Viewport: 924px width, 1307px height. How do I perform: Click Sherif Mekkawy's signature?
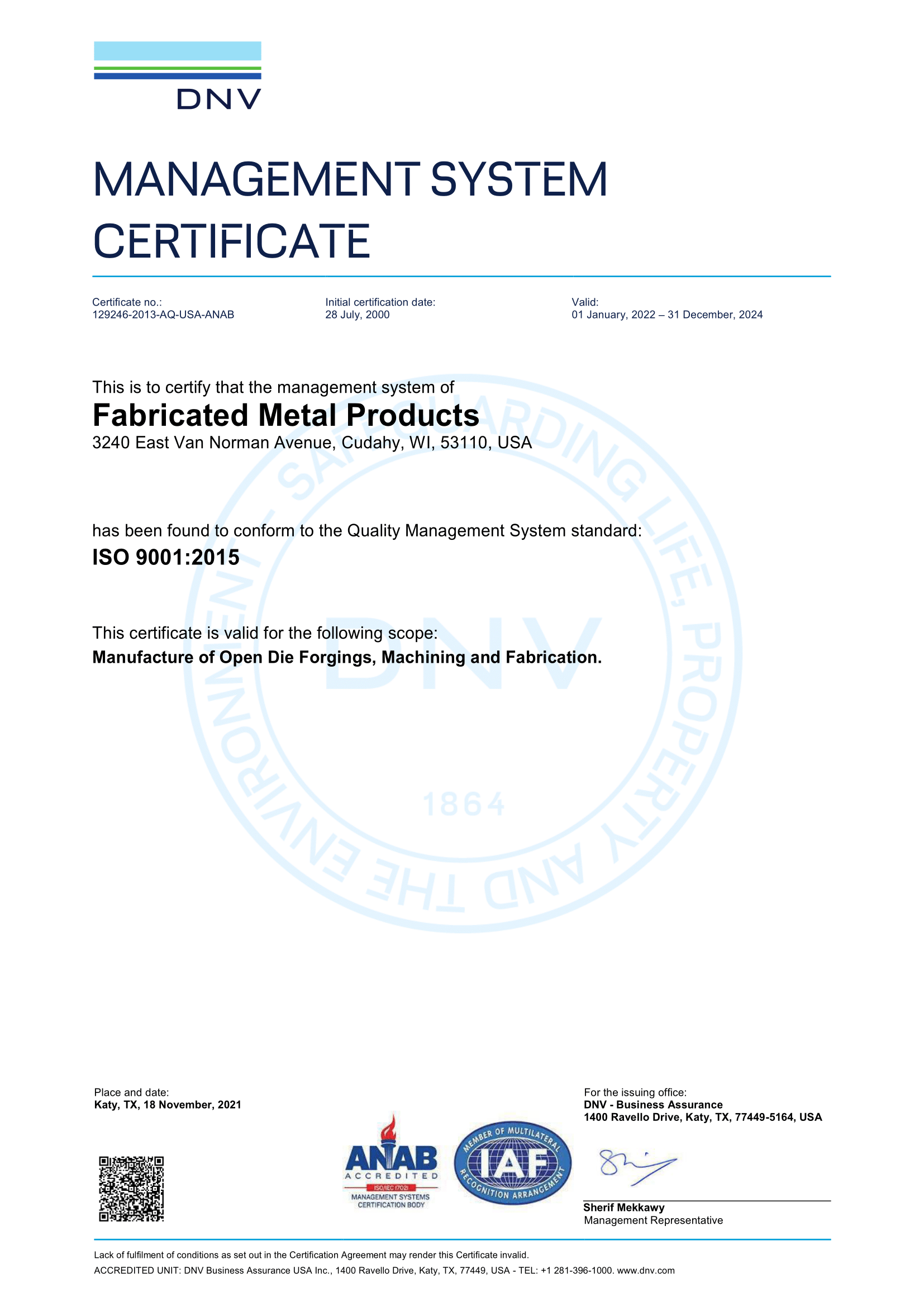pos(638,1166)
